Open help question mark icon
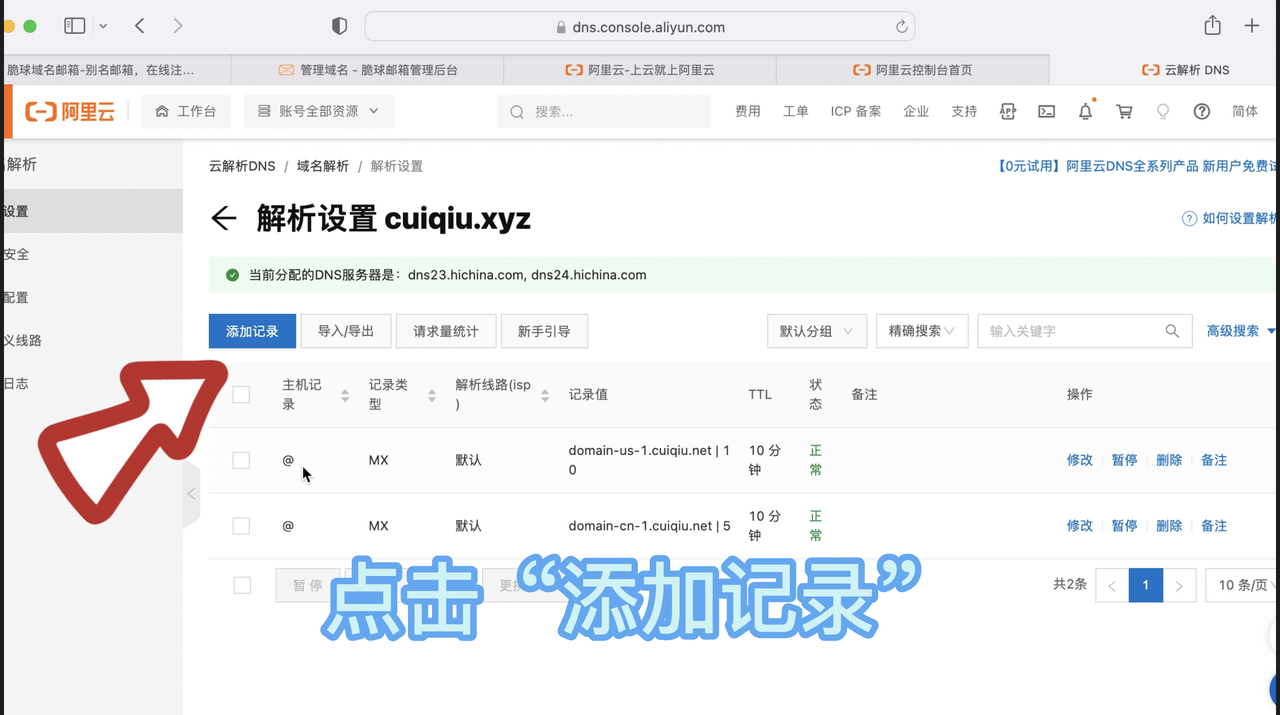Image resolution: width=1280 pixels, height=715 pixels. (1202, 111)
